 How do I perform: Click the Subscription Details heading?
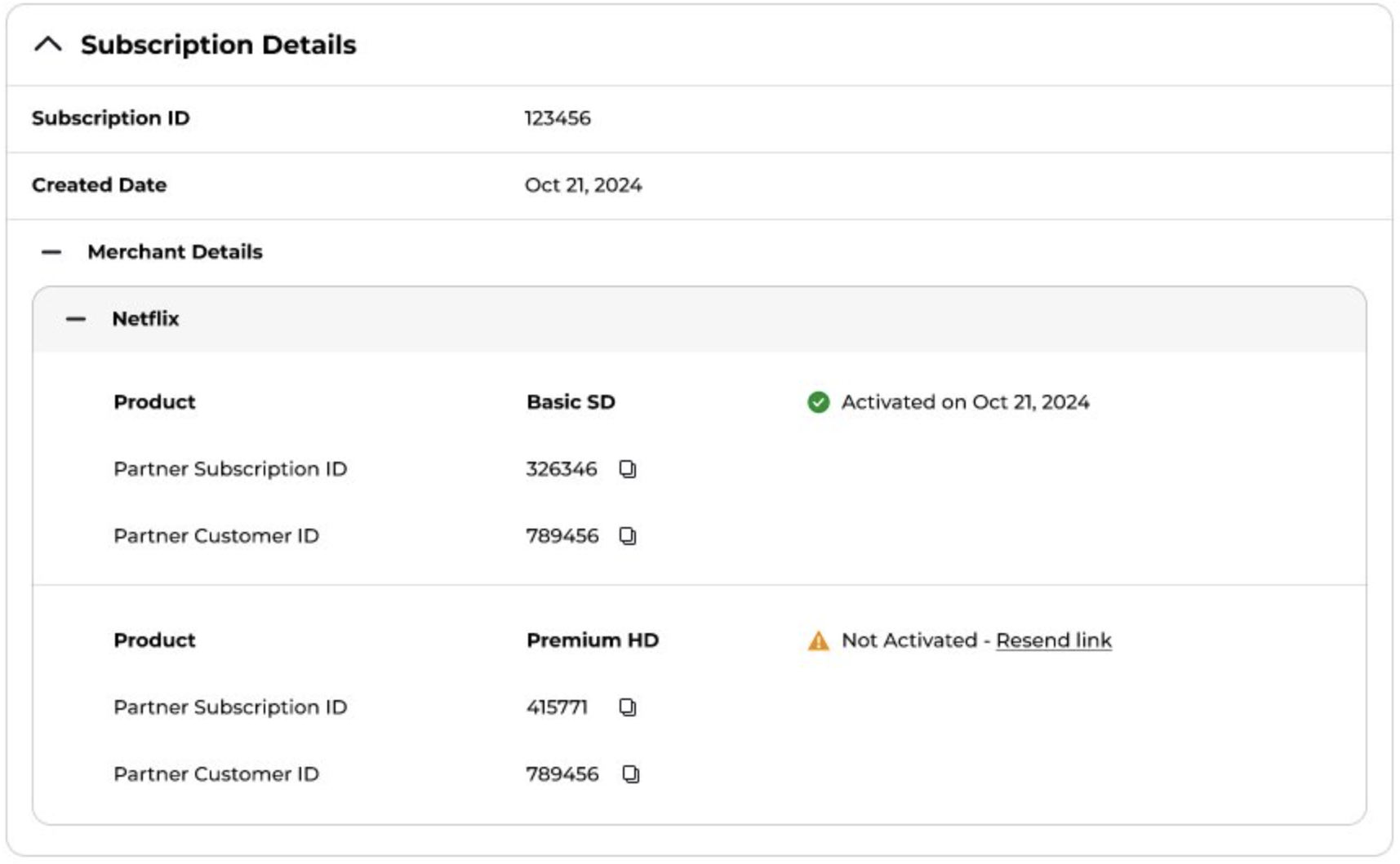219,45
